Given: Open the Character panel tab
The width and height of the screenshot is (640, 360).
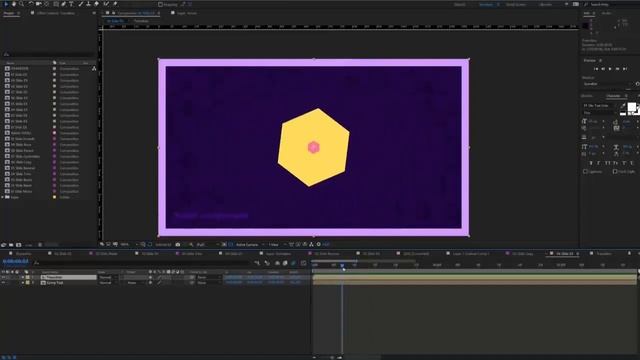Looking at the screenshot, I should (x=613, y=96).
